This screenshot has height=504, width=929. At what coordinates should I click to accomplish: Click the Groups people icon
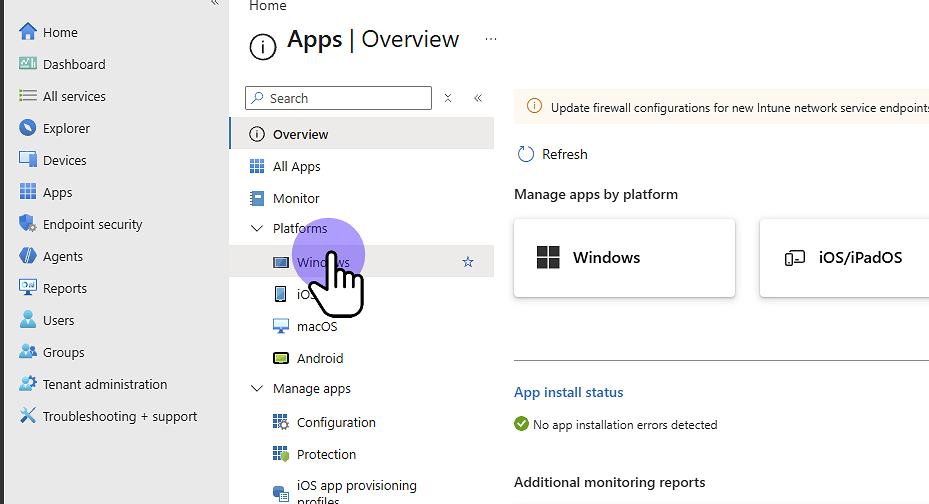(27, 351)
